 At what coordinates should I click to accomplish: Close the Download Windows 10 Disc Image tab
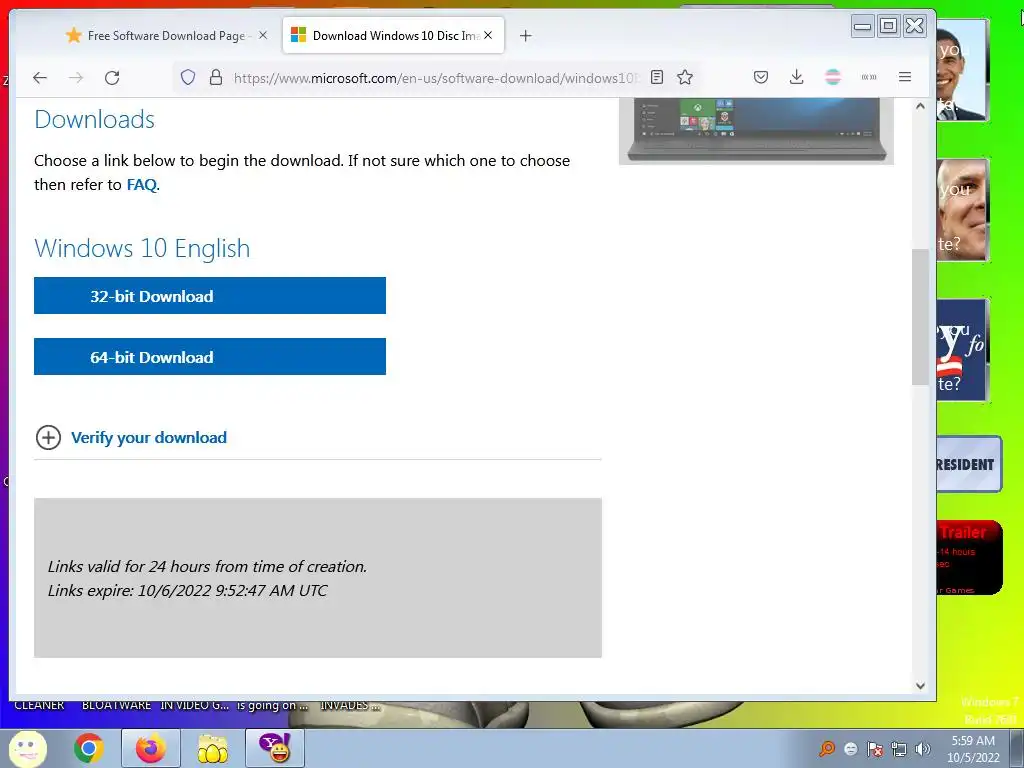click(488, 35)
